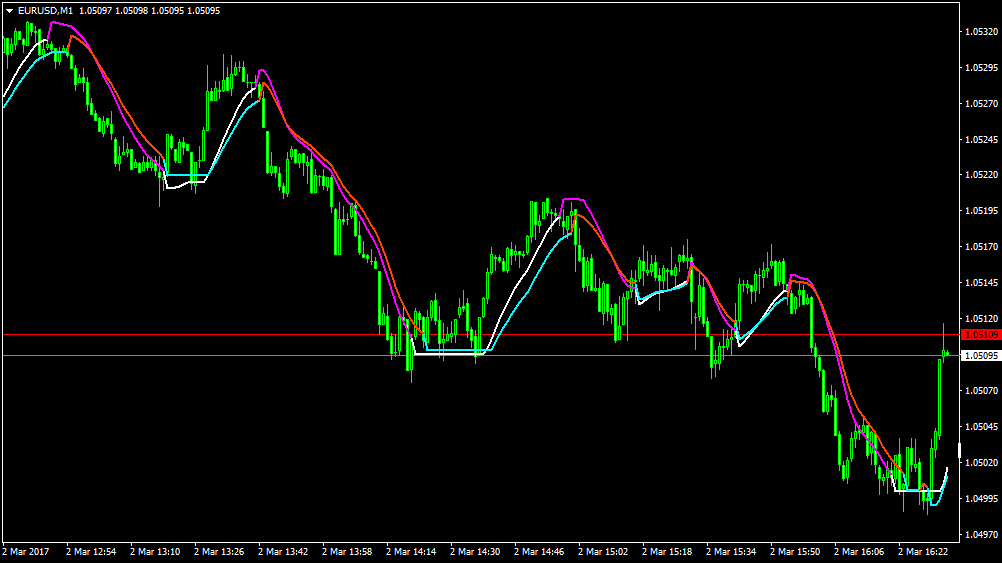Open the chart menu triangle beside EURUSD,M1
Viewport: 1002px width, 563px height.
pos(10,11)
